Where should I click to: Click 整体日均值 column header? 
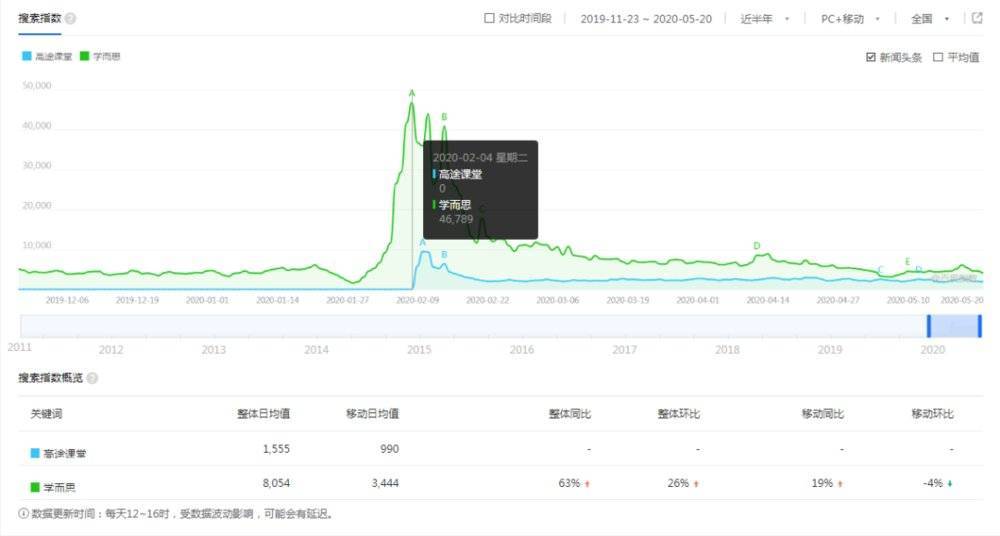(x=263, y=413)
